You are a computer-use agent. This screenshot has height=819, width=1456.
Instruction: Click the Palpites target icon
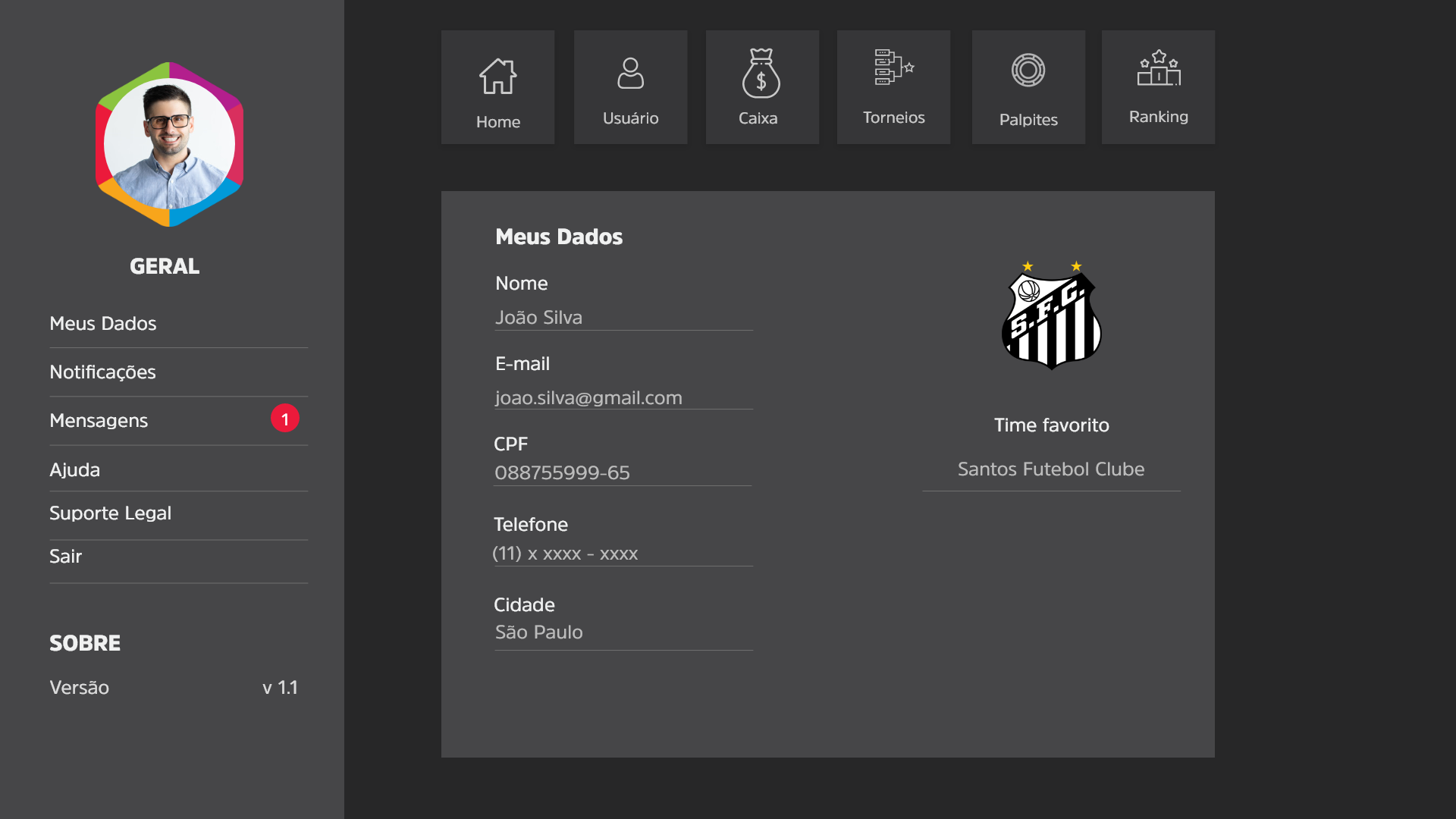(1028, 71)
